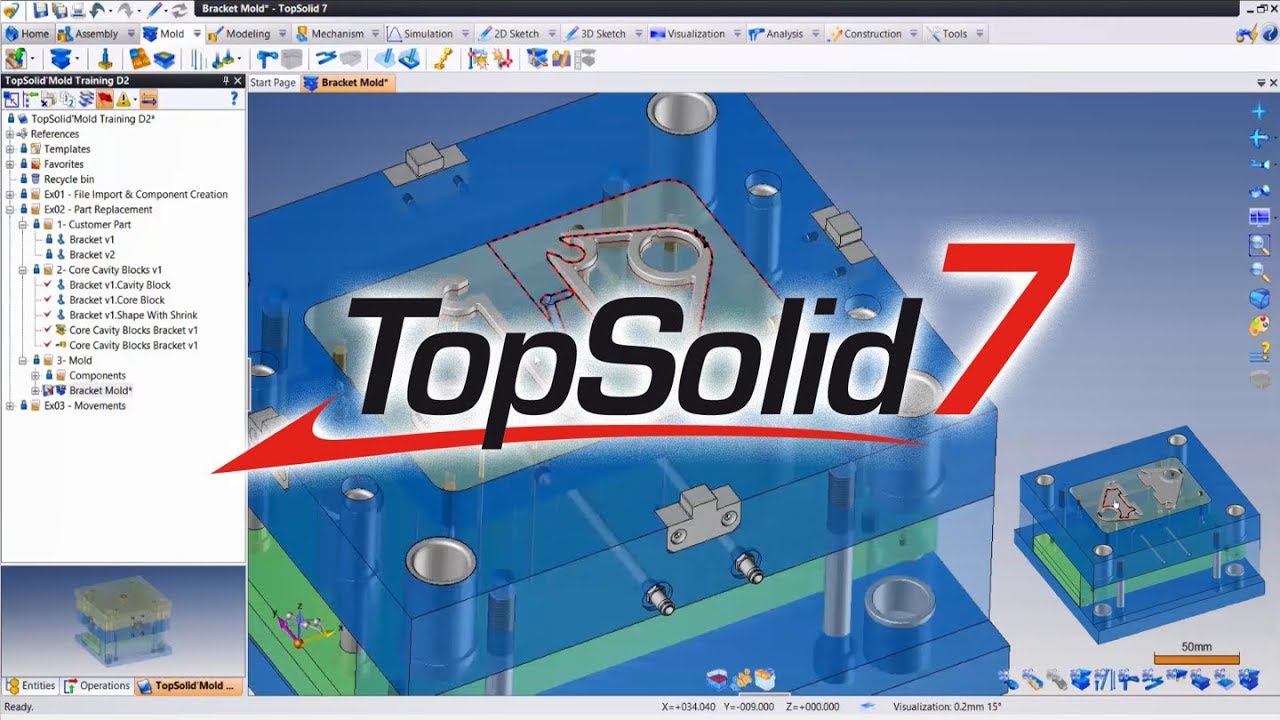
Task: Select Bracket Mold* in project tree
Action: (x=100, y=391)
